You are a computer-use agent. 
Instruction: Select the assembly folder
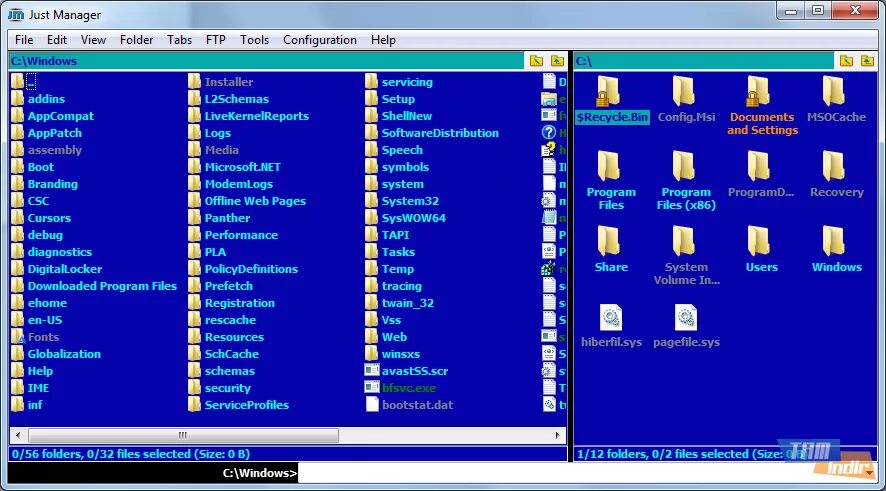(55, 150)
